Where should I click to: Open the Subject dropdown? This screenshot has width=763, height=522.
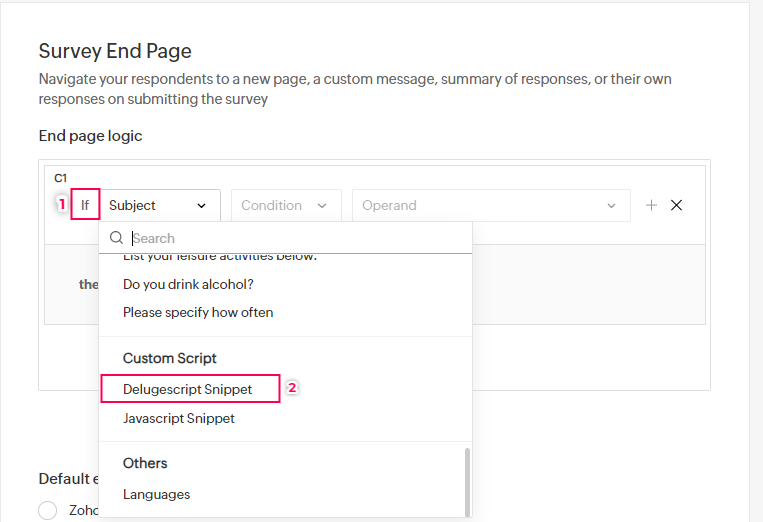[x=158, y=205]
